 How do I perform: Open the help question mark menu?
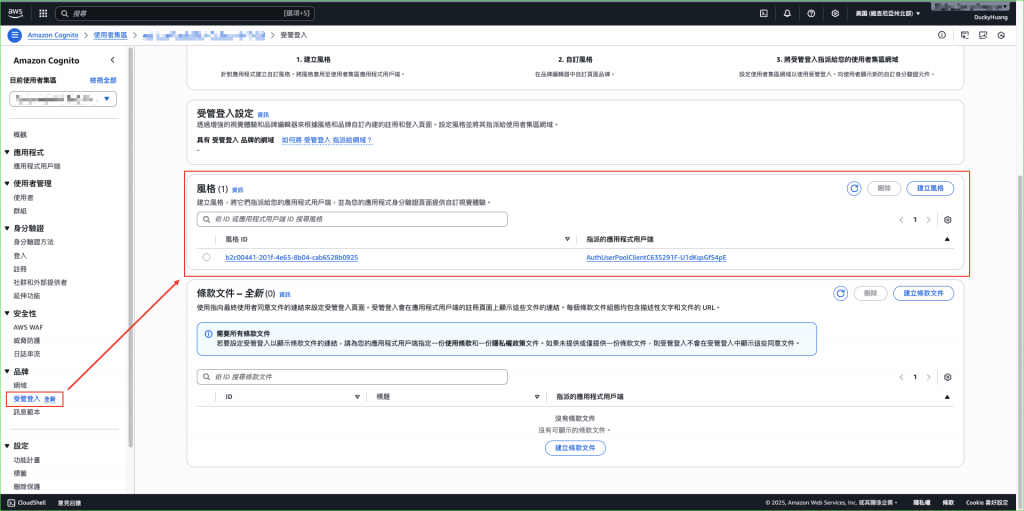[811, 13]
